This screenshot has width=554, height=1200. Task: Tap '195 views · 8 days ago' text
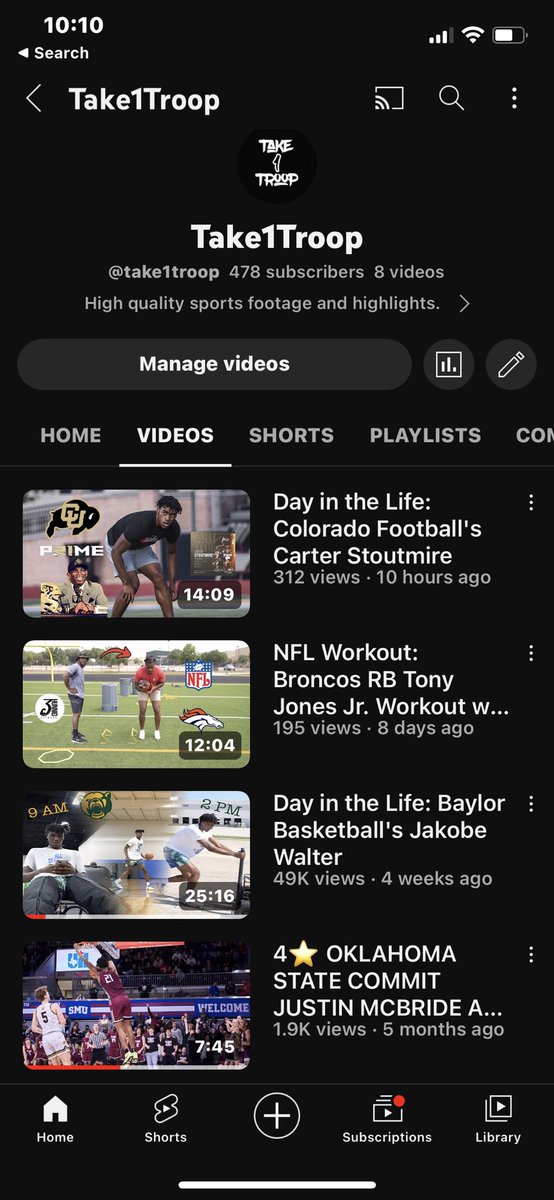374,729
